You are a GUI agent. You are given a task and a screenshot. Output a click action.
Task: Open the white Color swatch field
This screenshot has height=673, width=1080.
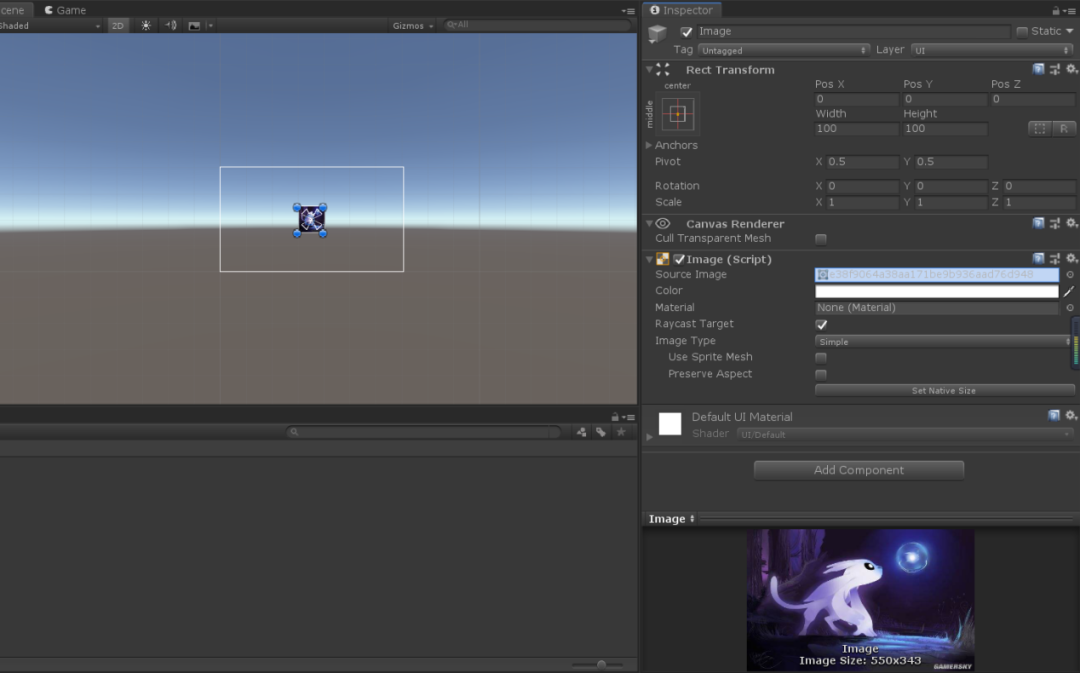pos(937,291)
